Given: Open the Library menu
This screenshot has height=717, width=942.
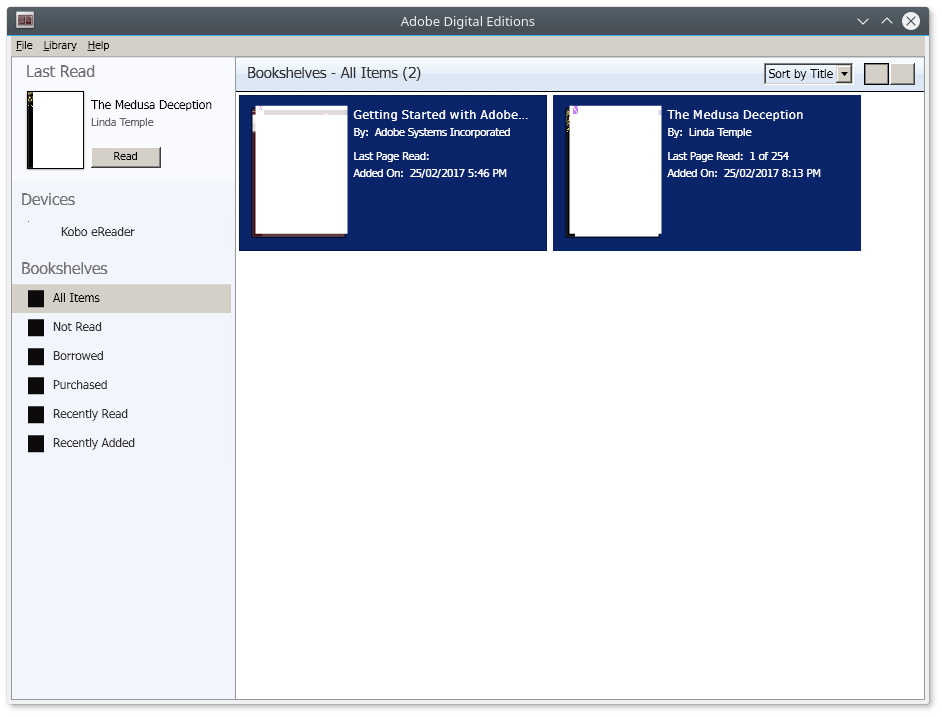Looking at the screenshot, I should [60, 45].
